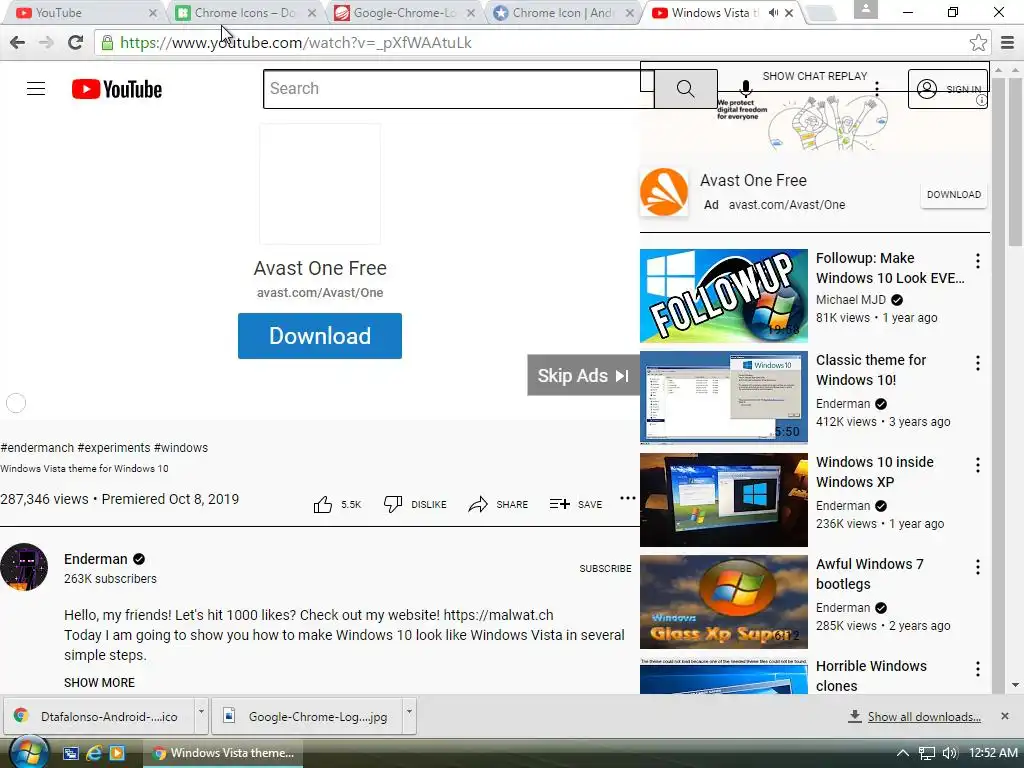Click the ad info icon
1024x768 pixels.
[981, 101]
